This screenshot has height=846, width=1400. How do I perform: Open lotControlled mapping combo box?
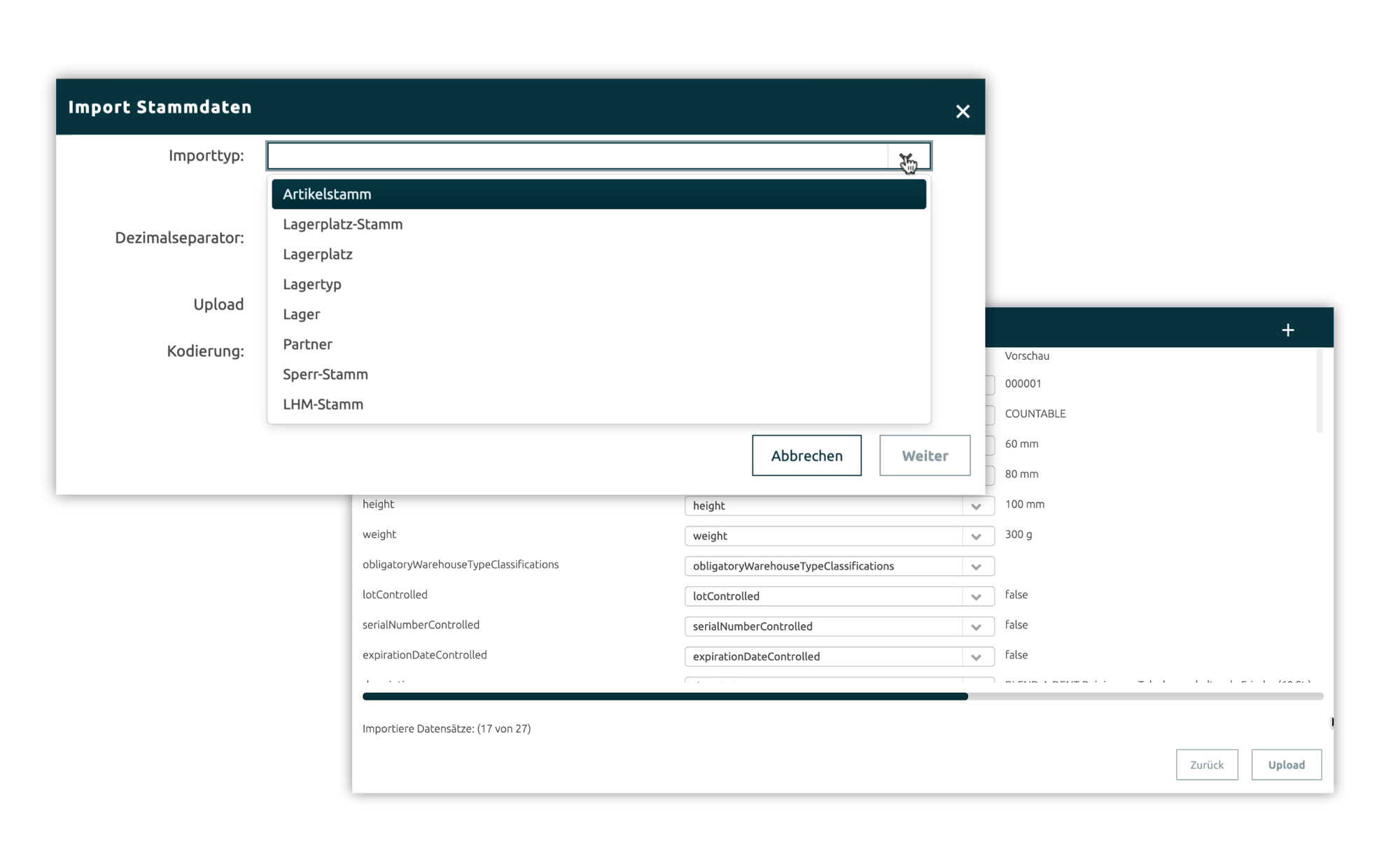click(839, 596)
